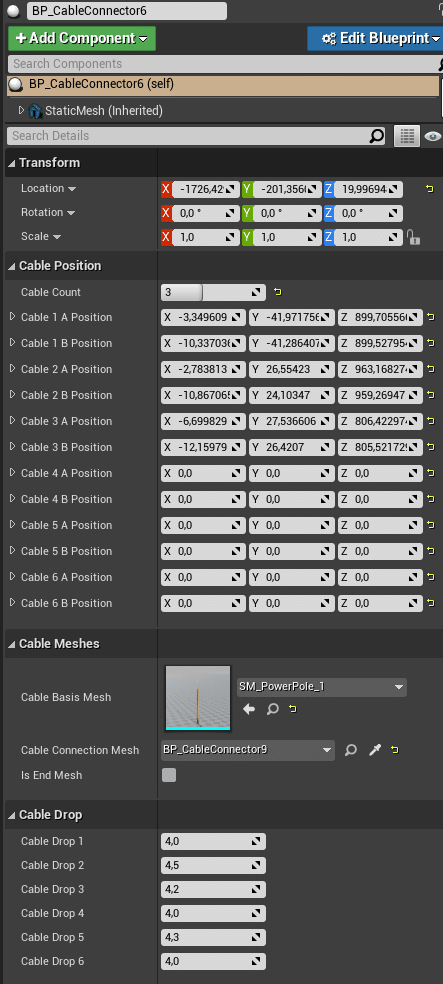Open the SM_PowerPole_1 mesh dropdown
This screenshot has height=984, width=443.
pyautogui.click(x=322, y=687)
